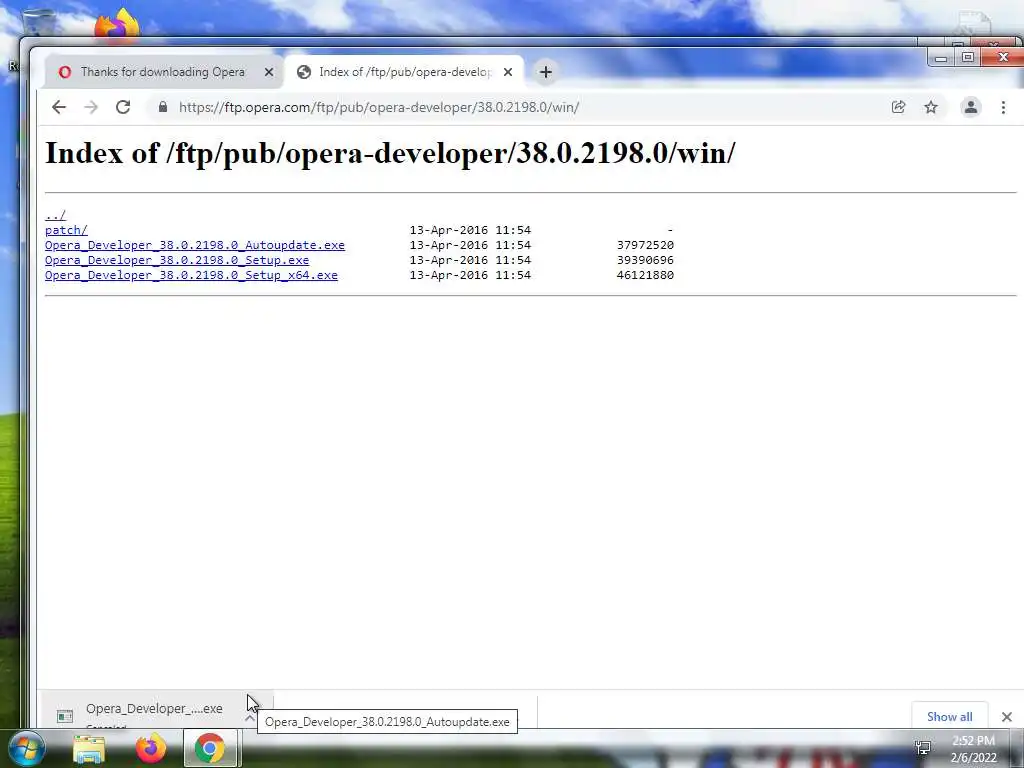Reload the page with the refresh icon
Screen dimensions: 1024x768
click(123, 107)
